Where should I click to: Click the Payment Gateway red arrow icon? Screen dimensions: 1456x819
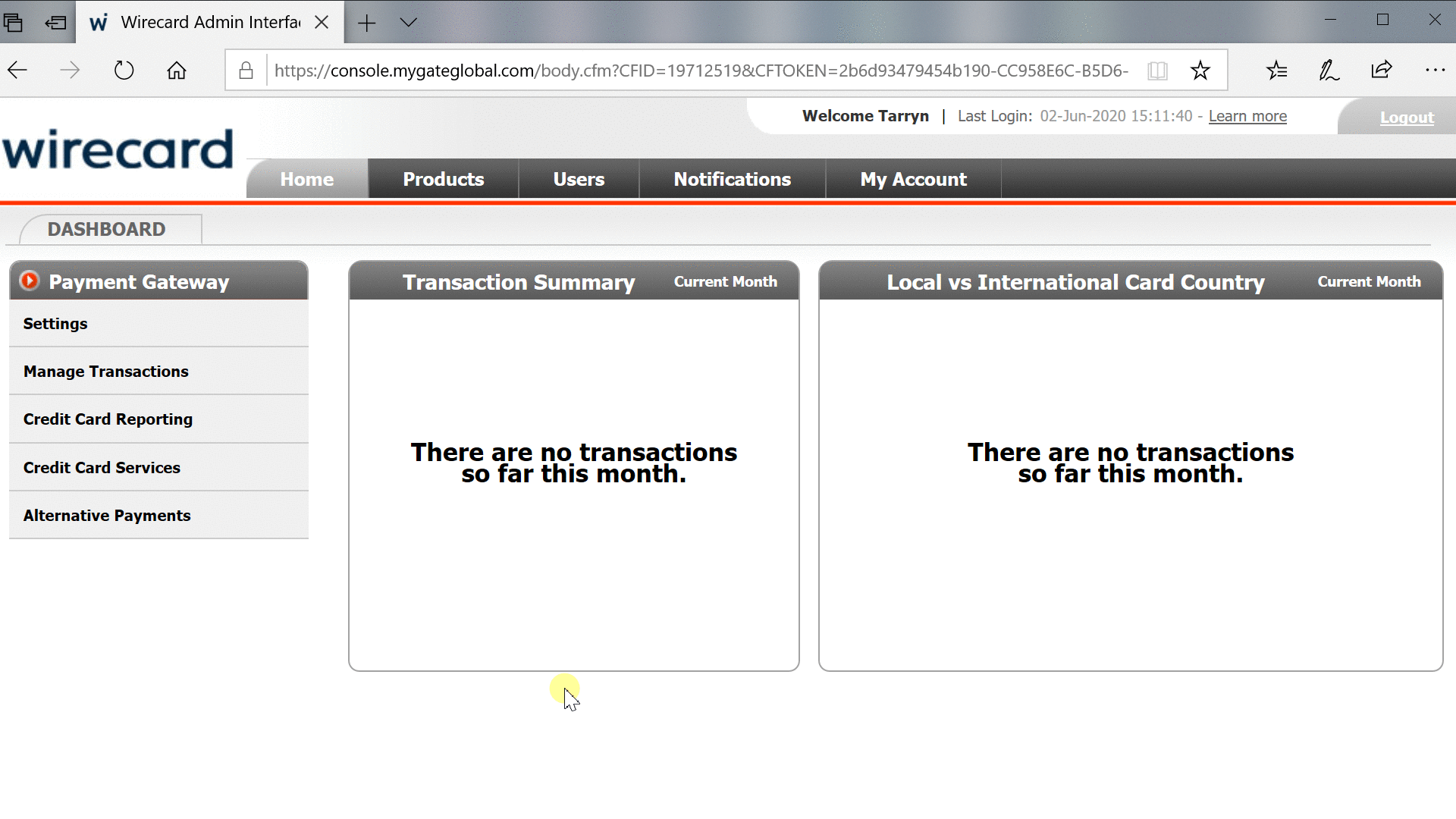(x=30, y=281)
